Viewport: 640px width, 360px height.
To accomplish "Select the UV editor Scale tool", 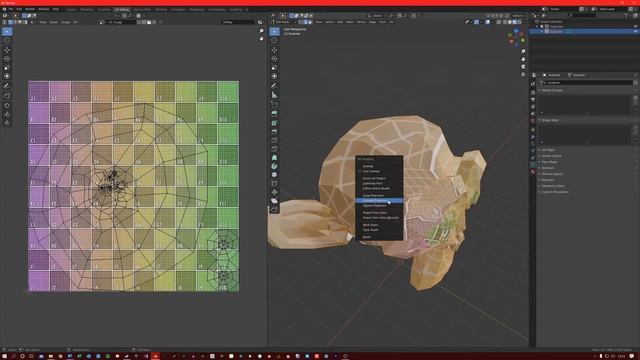I will click(x=7, y=67).
